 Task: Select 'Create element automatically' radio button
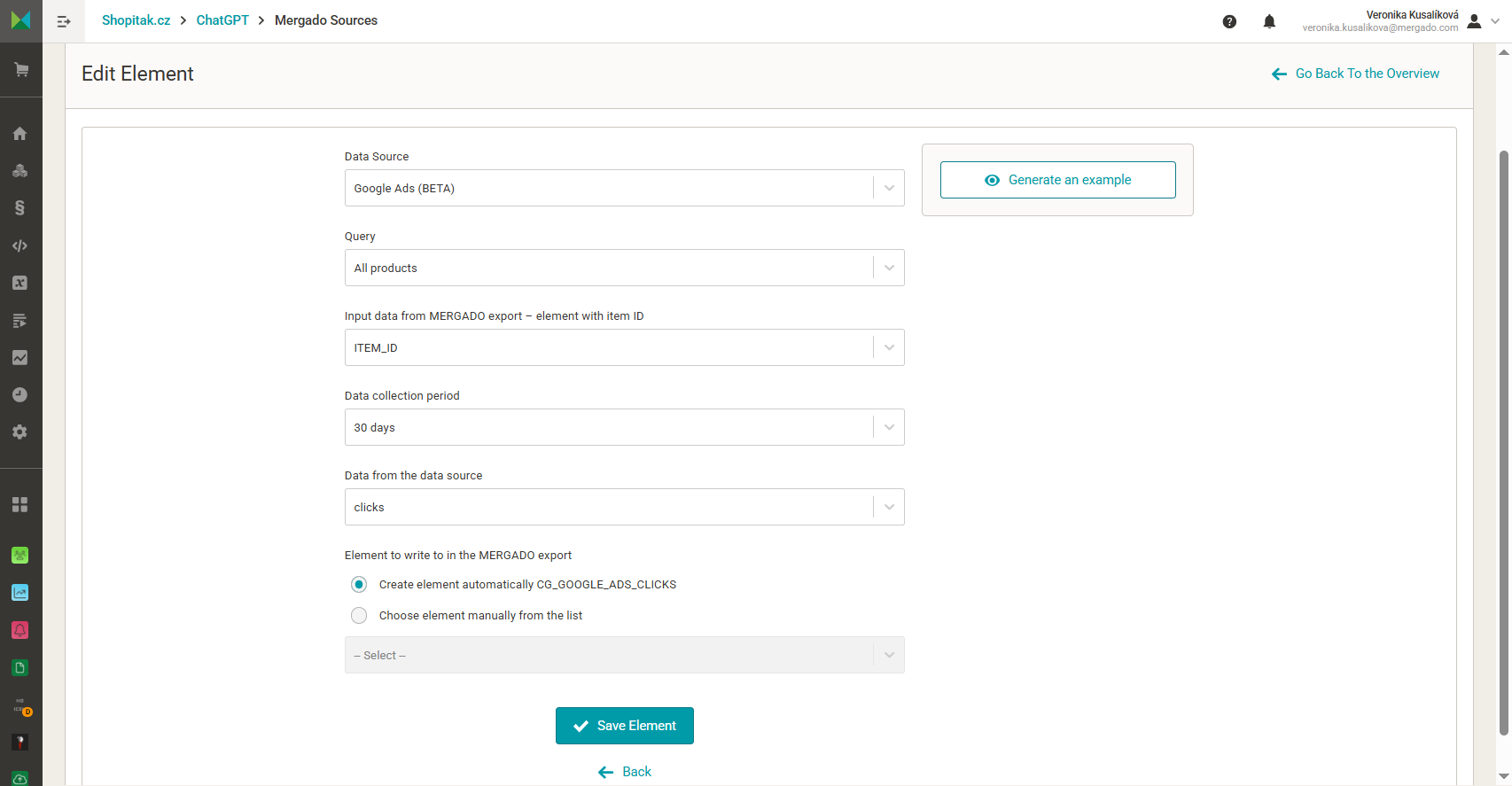[x=359, y=584]
